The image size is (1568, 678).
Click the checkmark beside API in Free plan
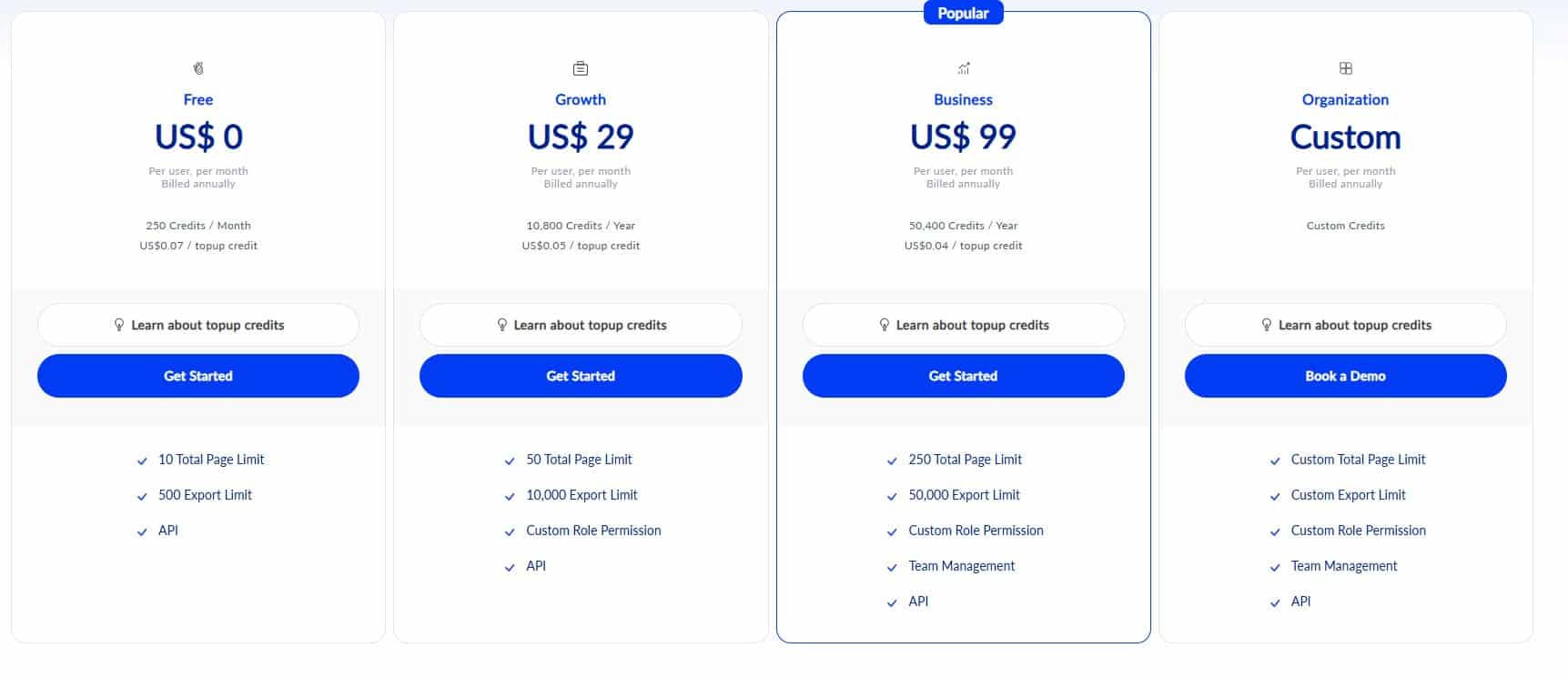tap(142, 531)
